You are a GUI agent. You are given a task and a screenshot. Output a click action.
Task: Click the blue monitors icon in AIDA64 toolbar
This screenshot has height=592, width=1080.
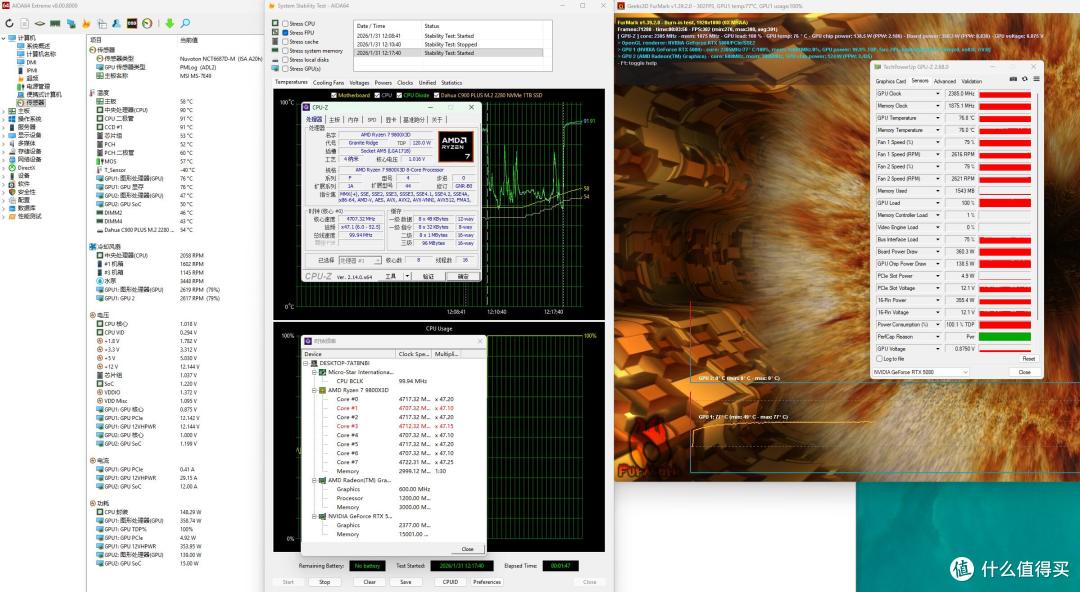(71, 23)
